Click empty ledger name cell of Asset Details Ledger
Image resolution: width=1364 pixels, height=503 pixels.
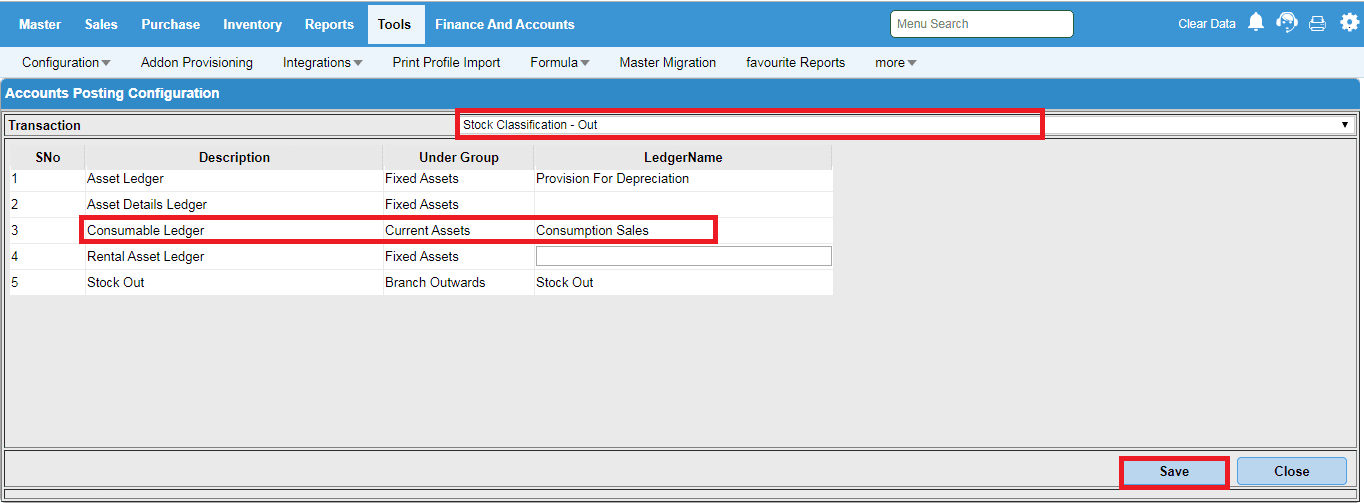(x=684, y=204)
